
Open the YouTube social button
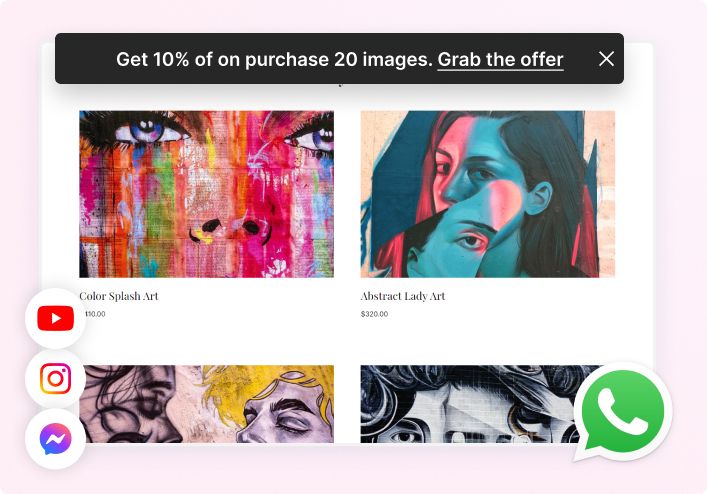point(55,318)
